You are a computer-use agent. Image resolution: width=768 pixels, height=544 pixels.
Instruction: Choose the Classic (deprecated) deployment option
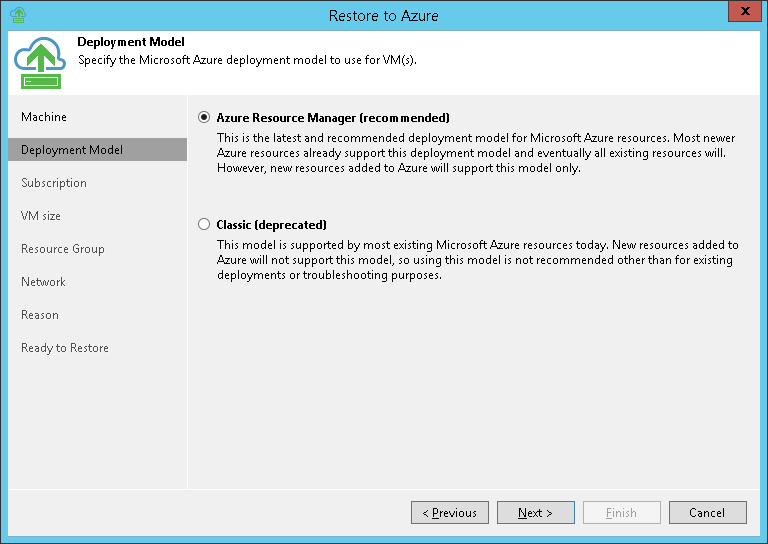[205, 225]
